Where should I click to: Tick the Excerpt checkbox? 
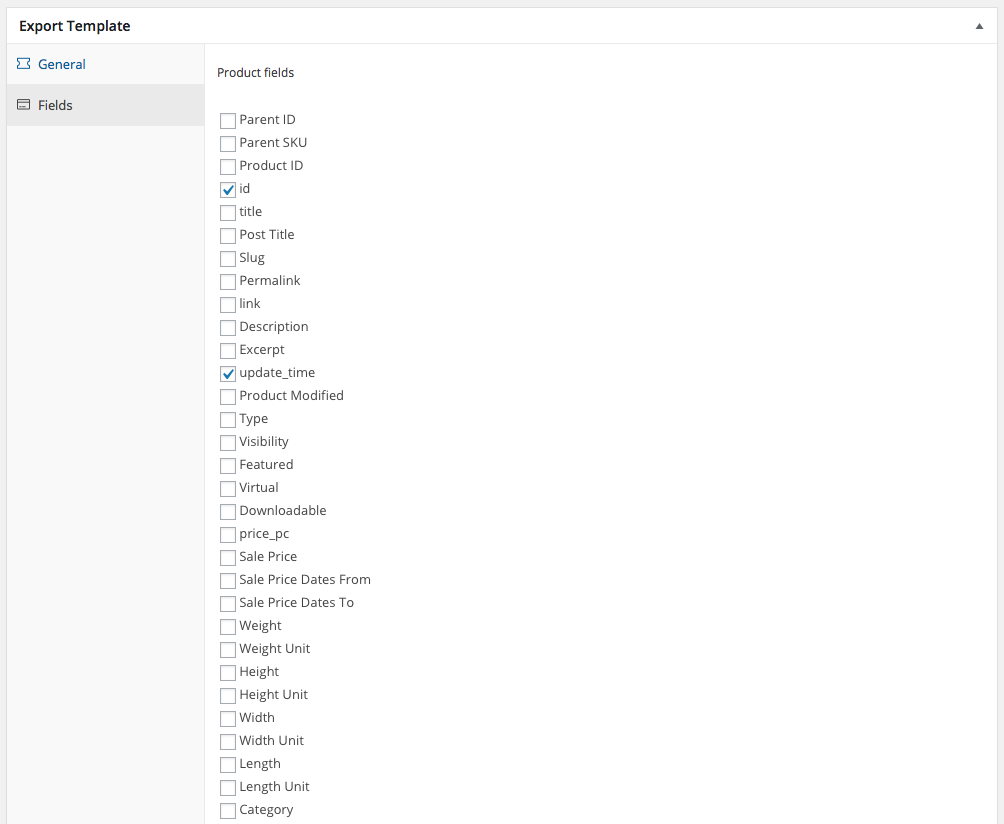(228, 351)
